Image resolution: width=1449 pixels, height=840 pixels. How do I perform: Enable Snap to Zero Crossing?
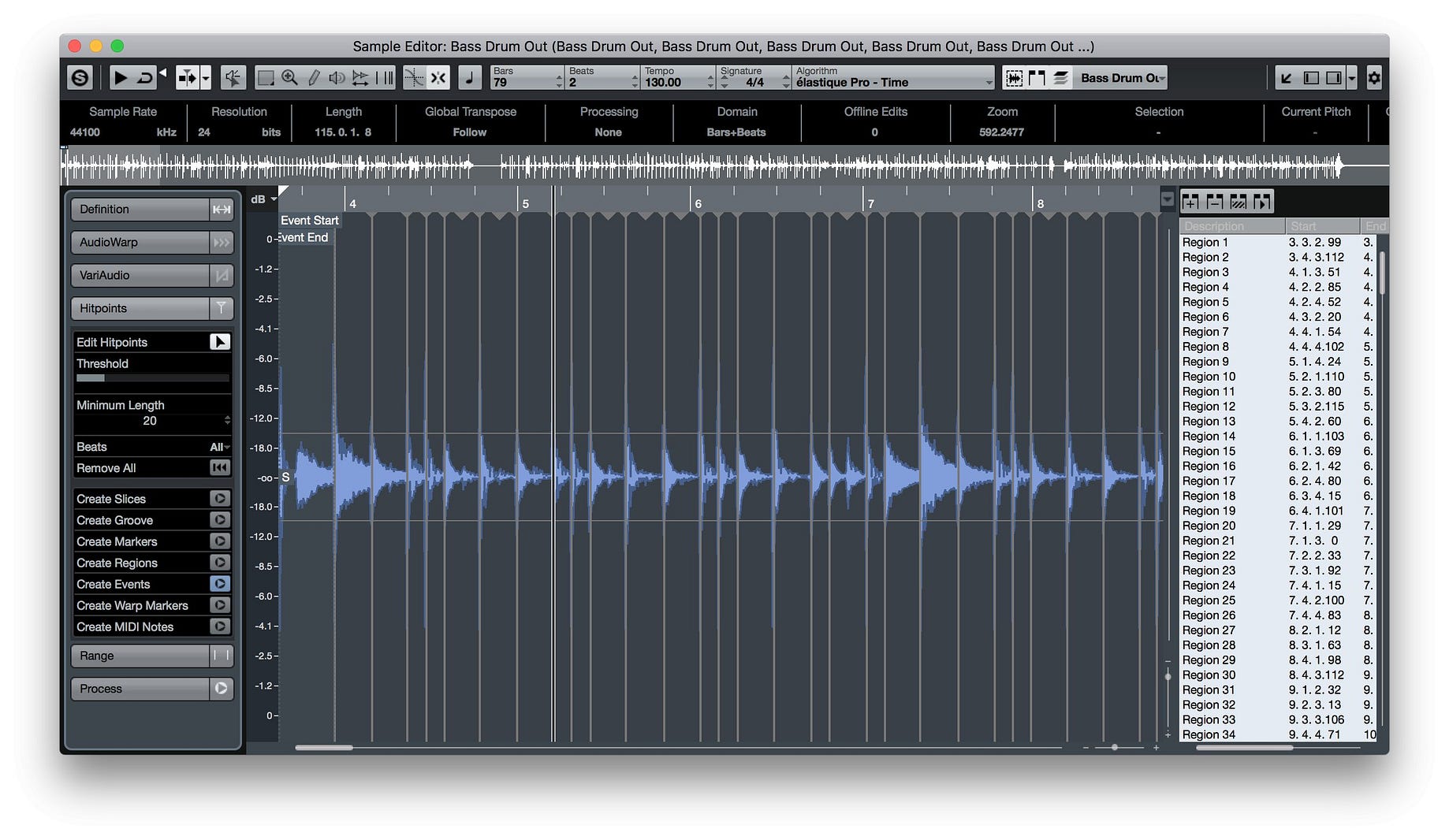pos(414,77)
